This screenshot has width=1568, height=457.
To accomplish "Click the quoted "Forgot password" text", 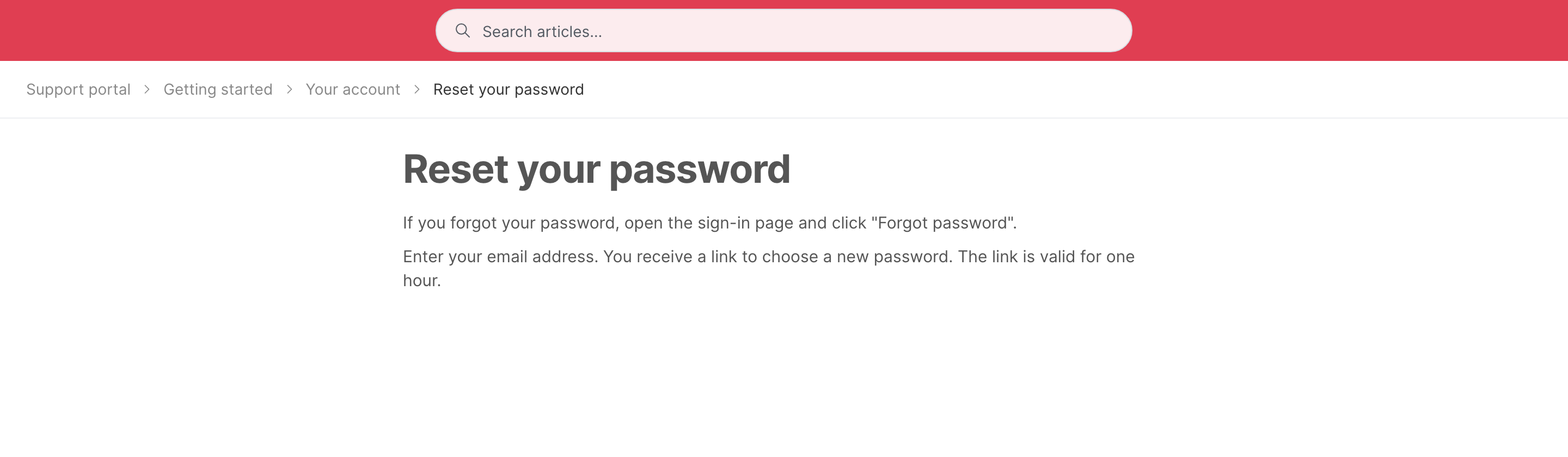I will pos(943,223).
